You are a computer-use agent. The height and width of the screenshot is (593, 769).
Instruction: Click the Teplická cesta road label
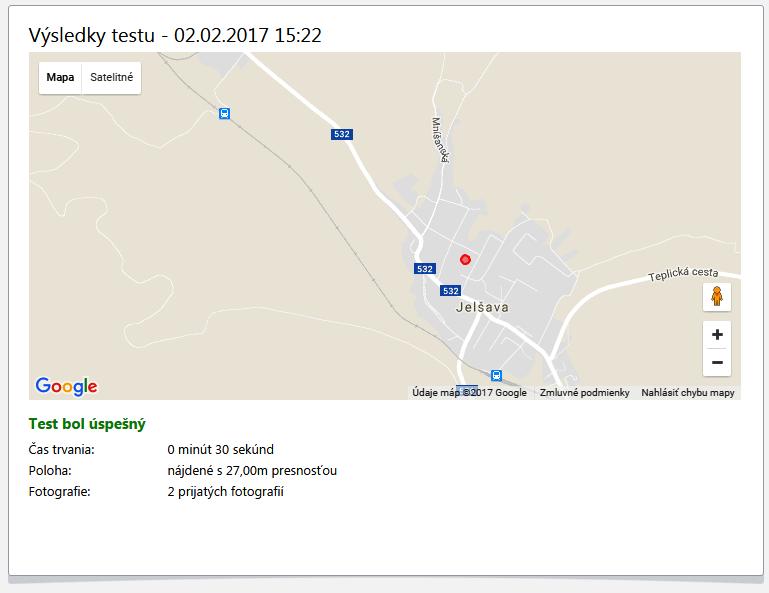[x=683, y=274]
